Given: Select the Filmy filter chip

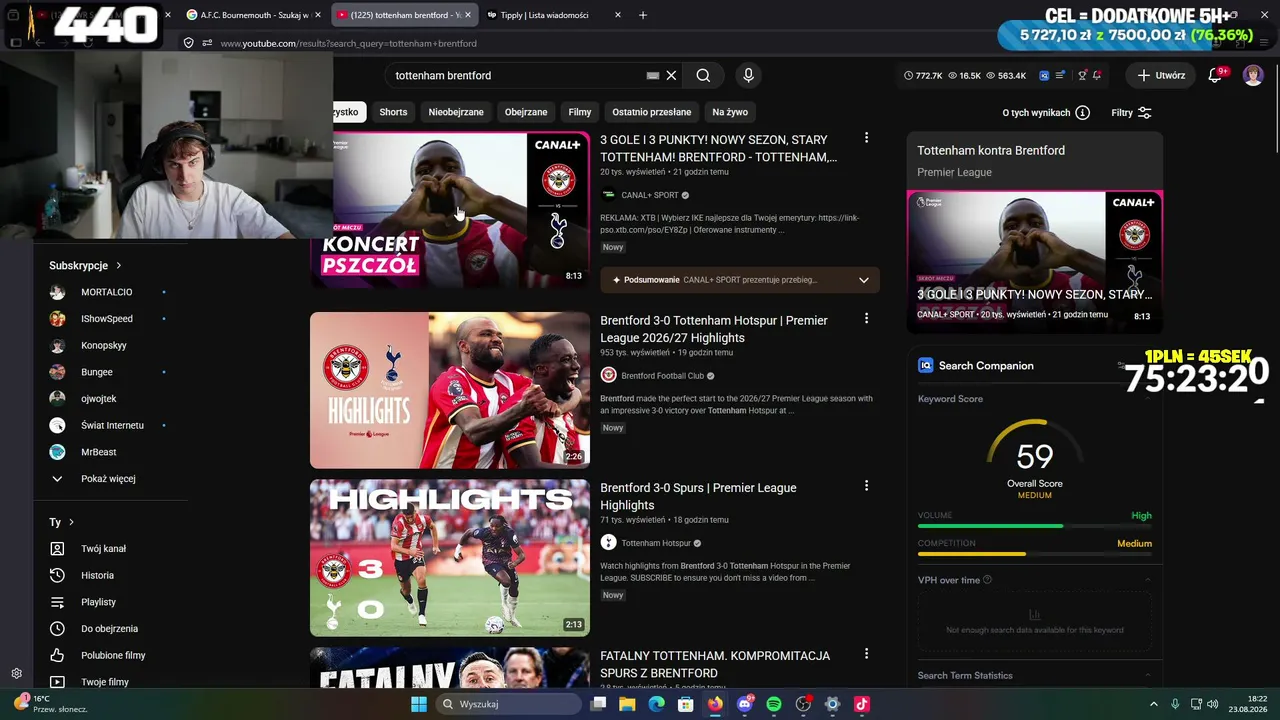Looking at the screenshot, I should point(580,112).
